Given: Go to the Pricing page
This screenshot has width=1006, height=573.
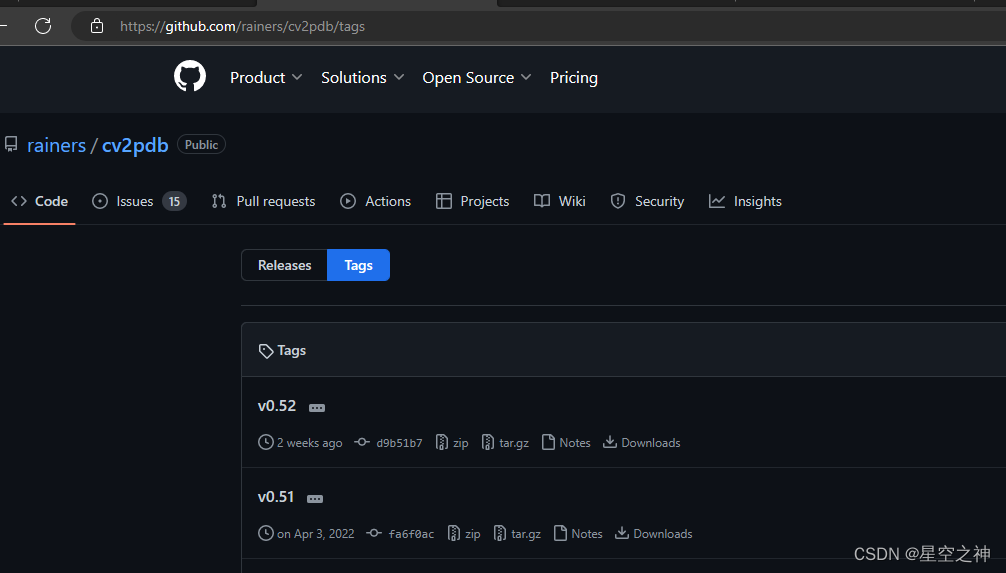Looking at the screenshot, I should [574, 78].
